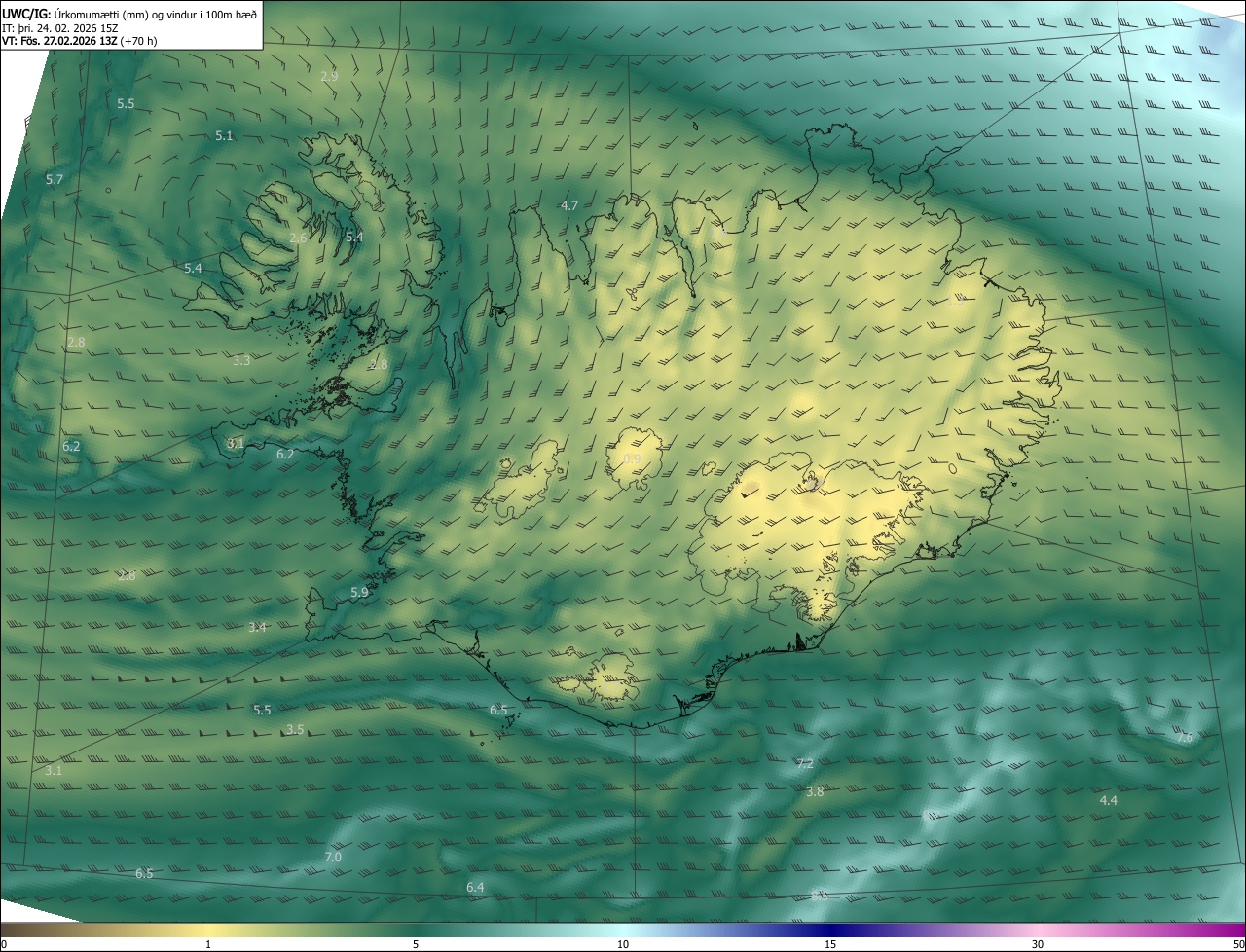Screen dimensions: 1246x952
Task: Click the '0.9' label inside the Hofsjökull glacier
Action: click(x=632, y=459)
